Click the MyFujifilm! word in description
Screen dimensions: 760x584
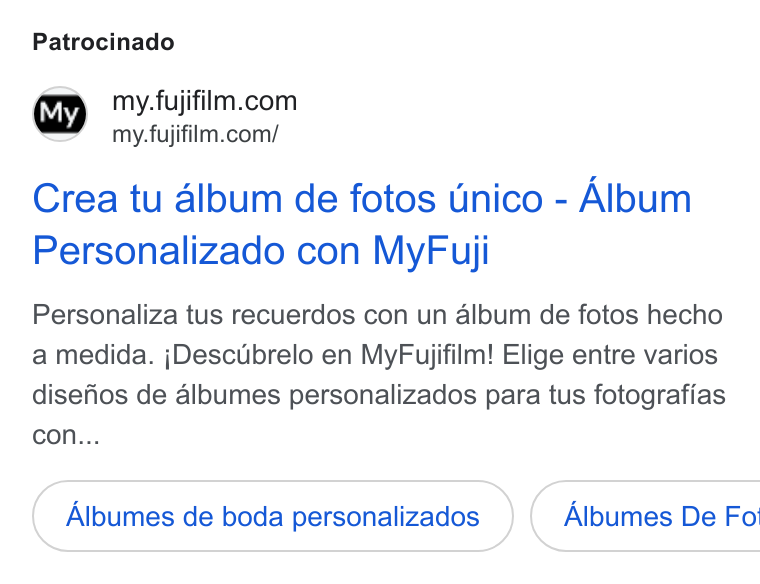point(427,355)
